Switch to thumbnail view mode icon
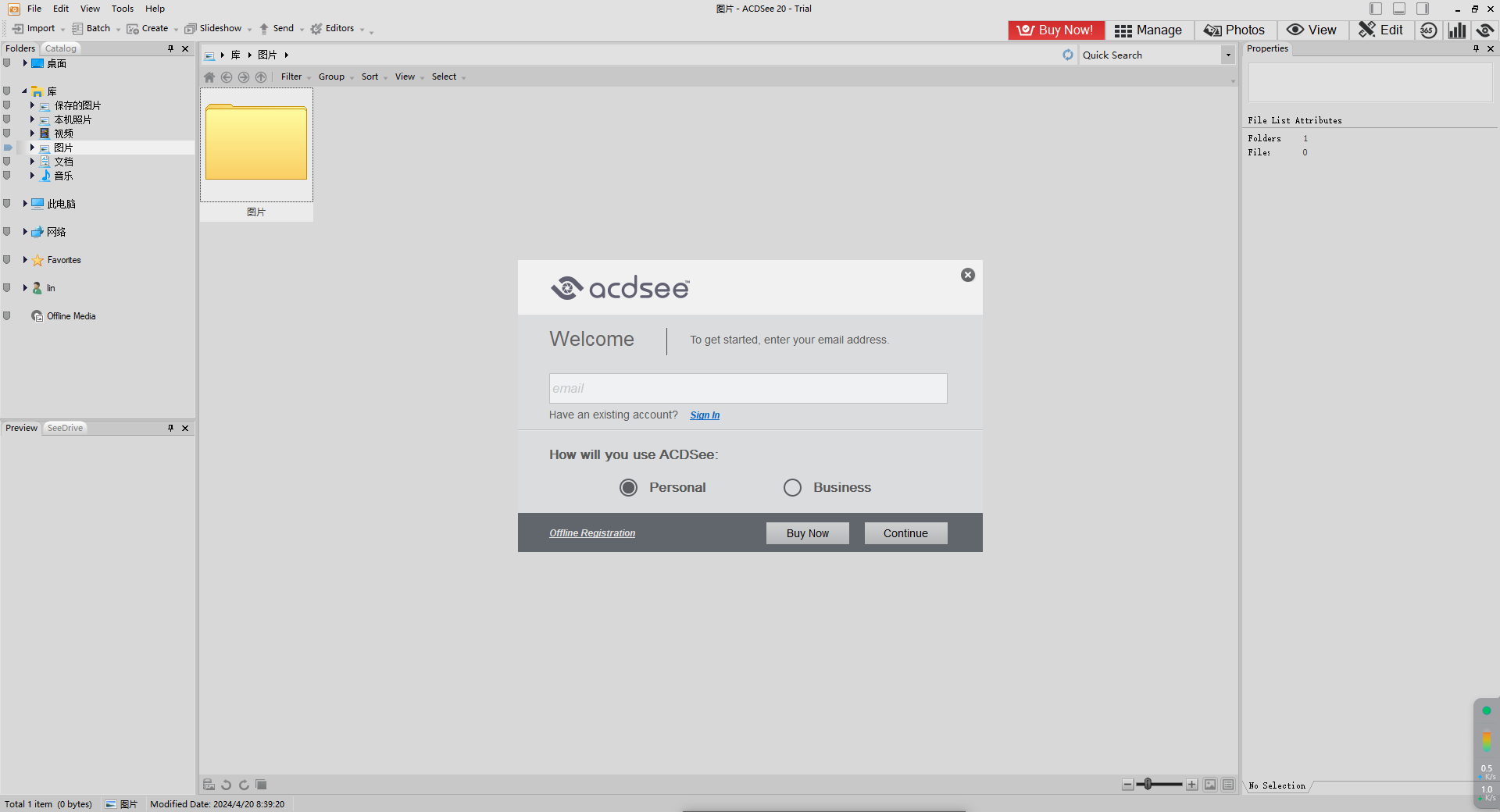1500x812 pixels. click(1210, 785)
